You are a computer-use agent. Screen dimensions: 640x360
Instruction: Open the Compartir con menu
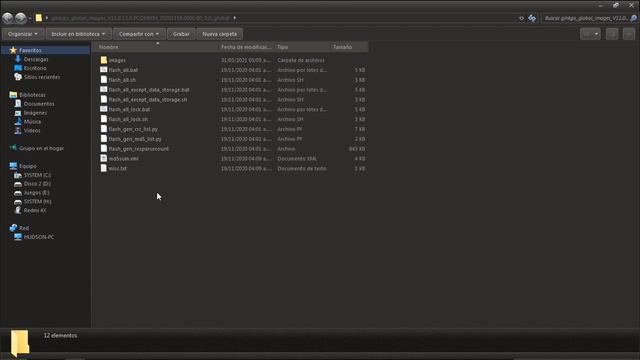click(x=139, y=34)
